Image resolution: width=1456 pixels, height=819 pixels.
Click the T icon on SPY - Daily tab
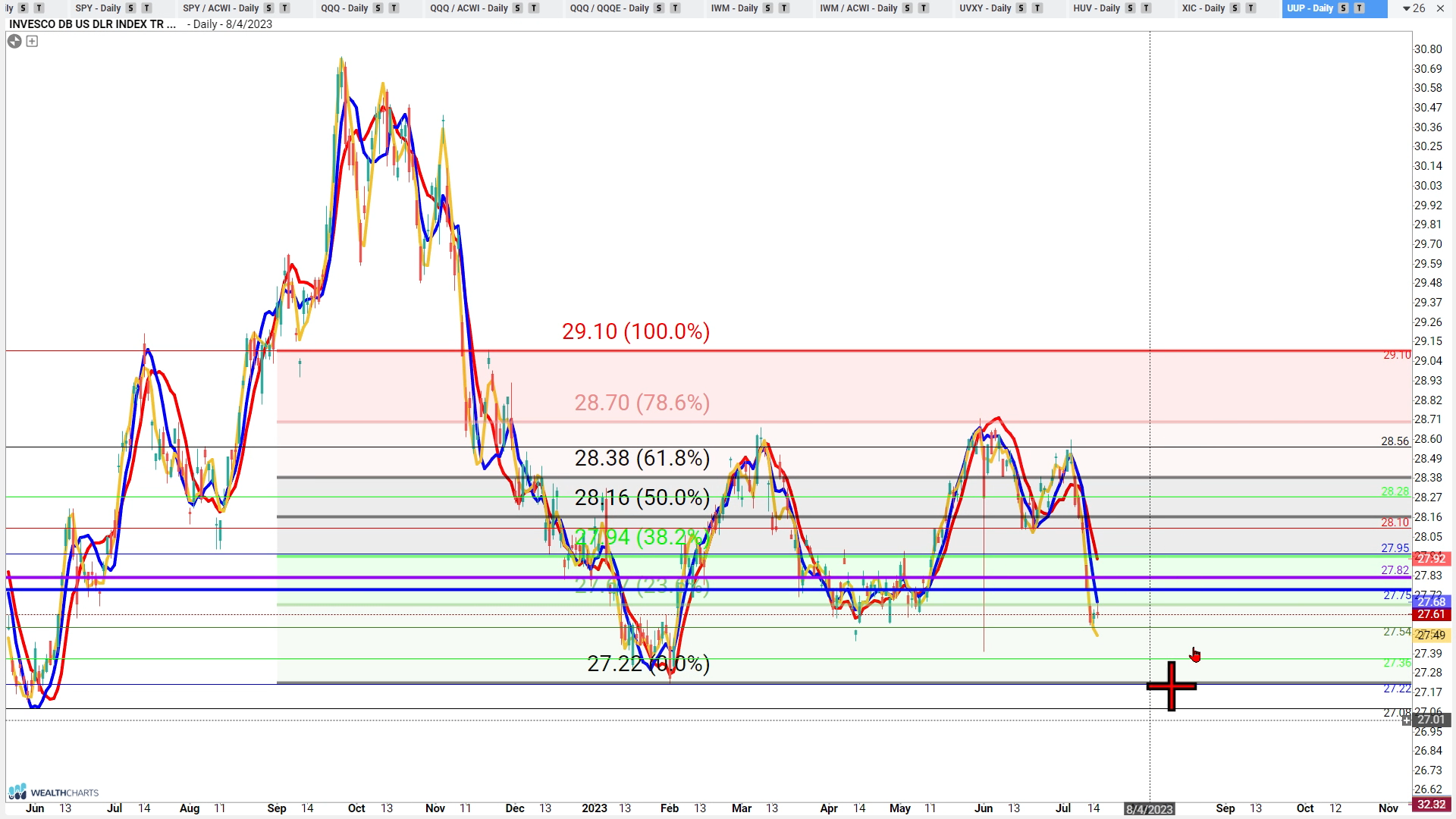click(x=147, y=8)
